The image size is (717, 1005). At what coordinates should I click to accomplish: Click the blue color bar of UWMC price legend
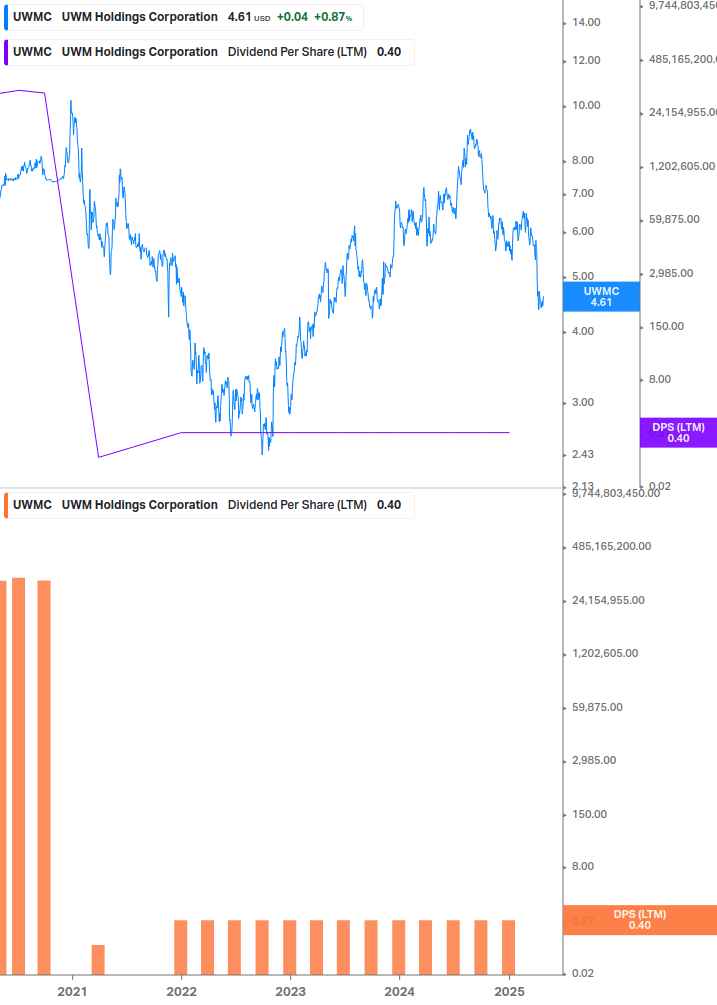tap(6, 17)
